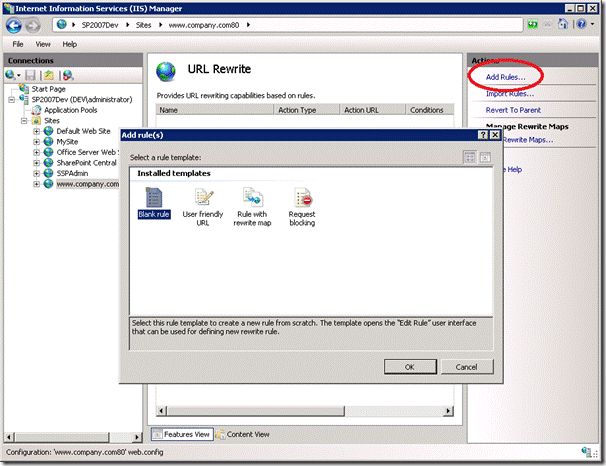This screenshot has height=466, width=606.
Task: Select Rule with rewrite map template
Action: (x=252, y=207)
